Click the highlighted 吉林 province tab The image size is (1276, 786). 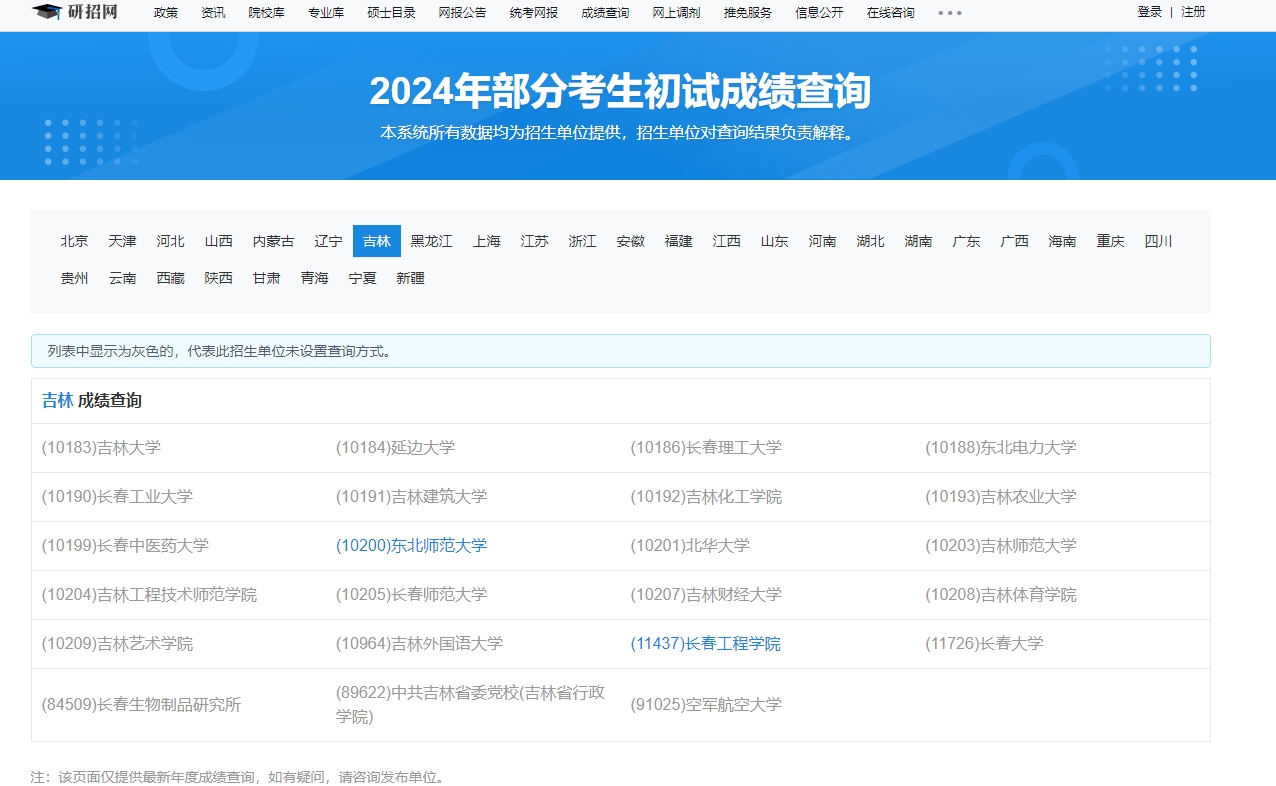click(x=377, y=241)
